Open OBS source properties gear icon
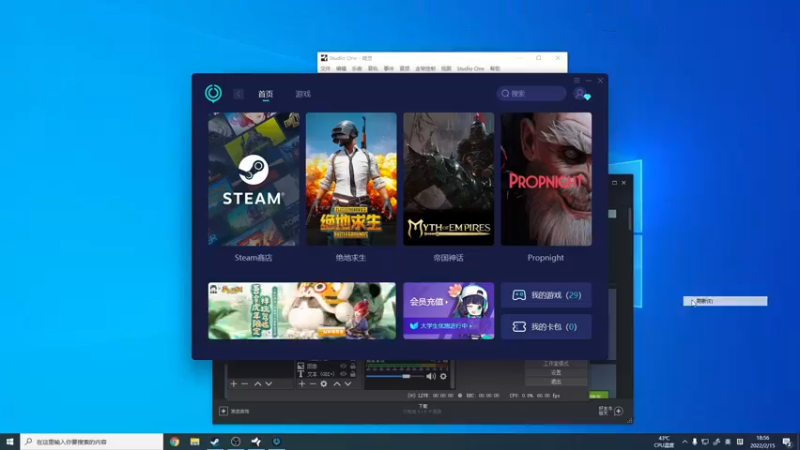Screen dimensions: 800x450 [x=324, y=384]
